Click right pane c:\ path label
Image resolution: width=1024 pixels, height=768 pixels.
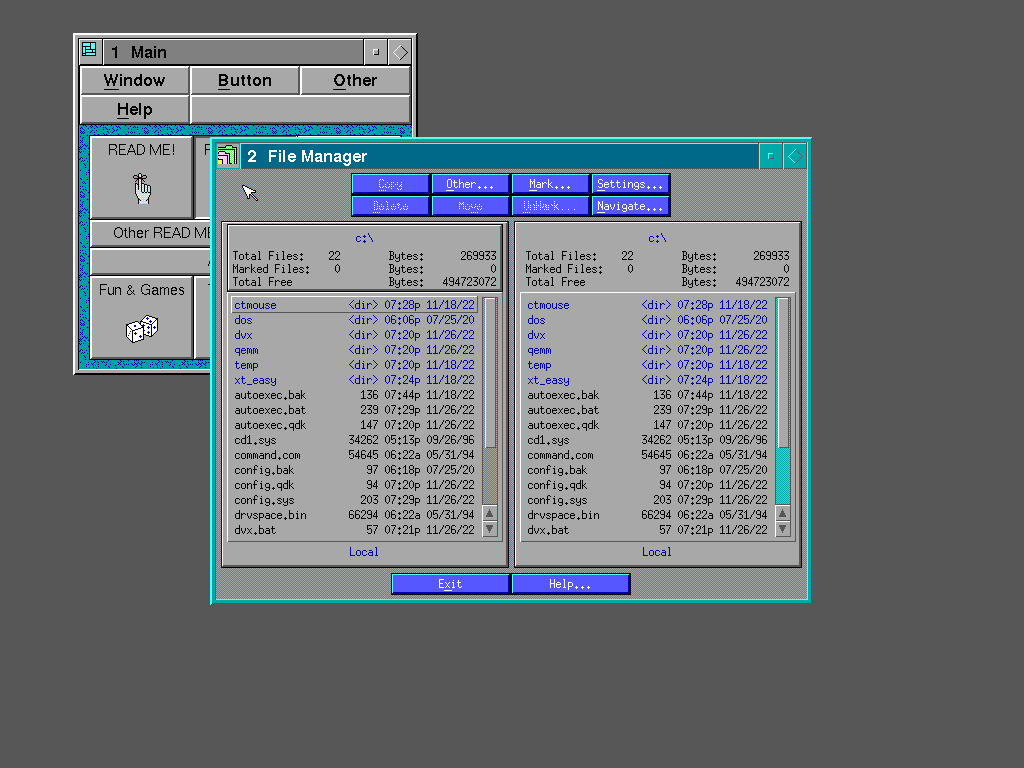pos(658,238)
